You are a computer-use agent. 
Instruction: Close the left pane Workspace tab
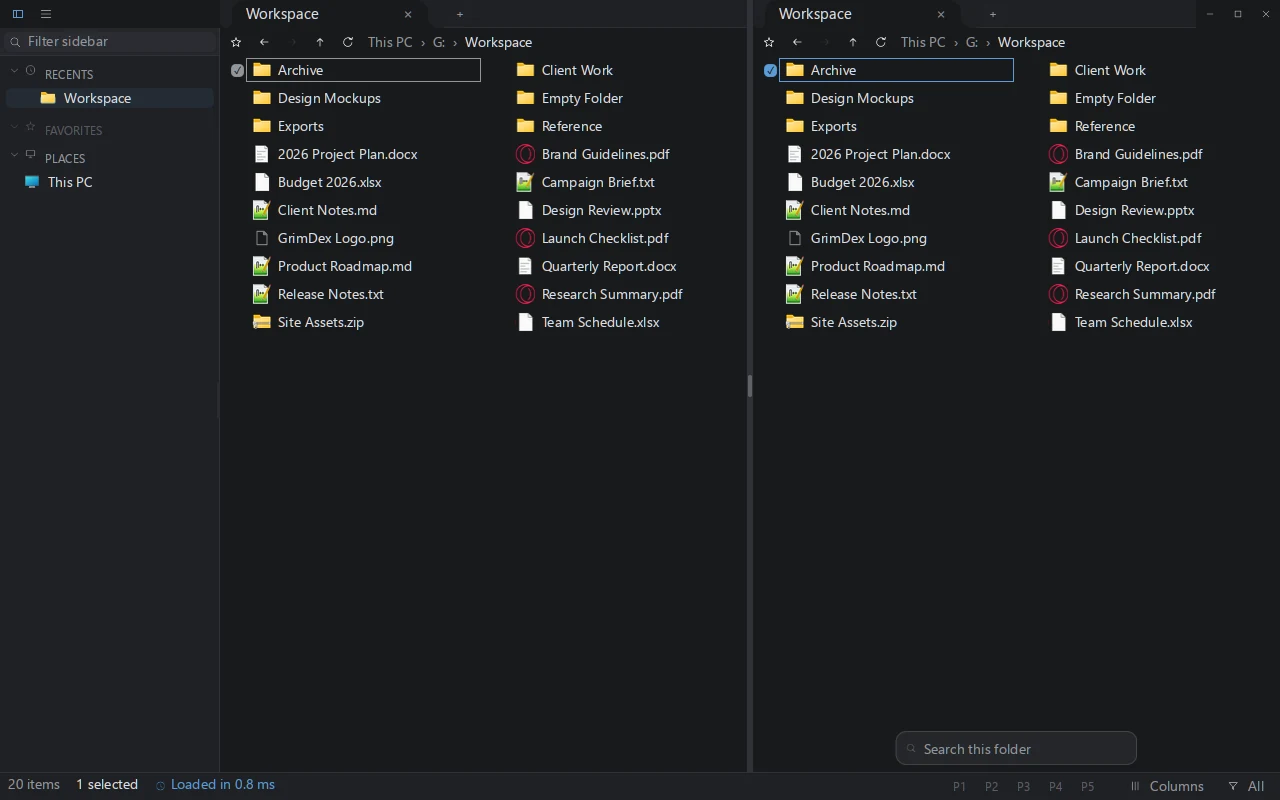(x=408, y=14)
